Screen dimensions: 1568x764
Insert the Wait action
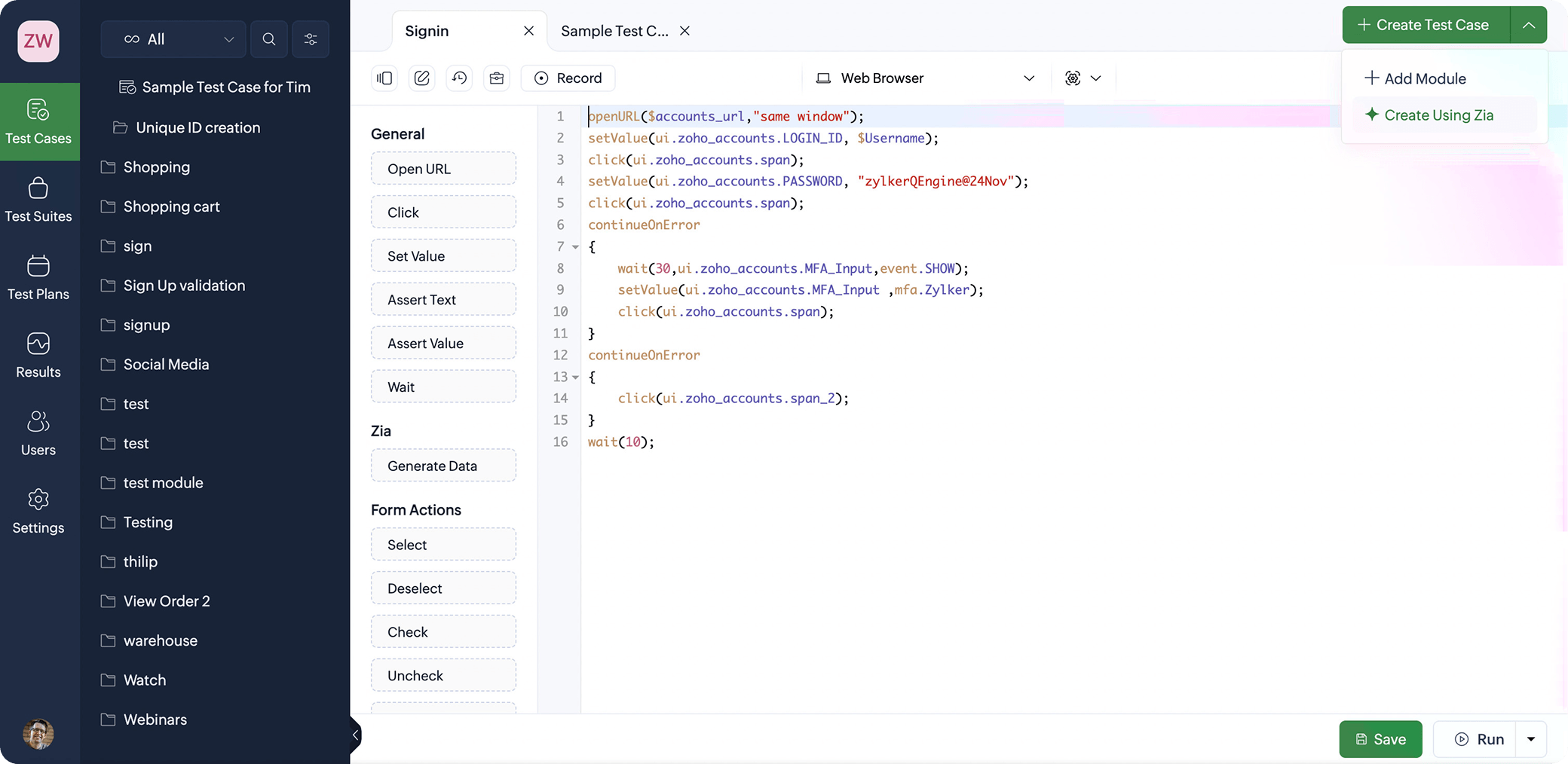443,387
